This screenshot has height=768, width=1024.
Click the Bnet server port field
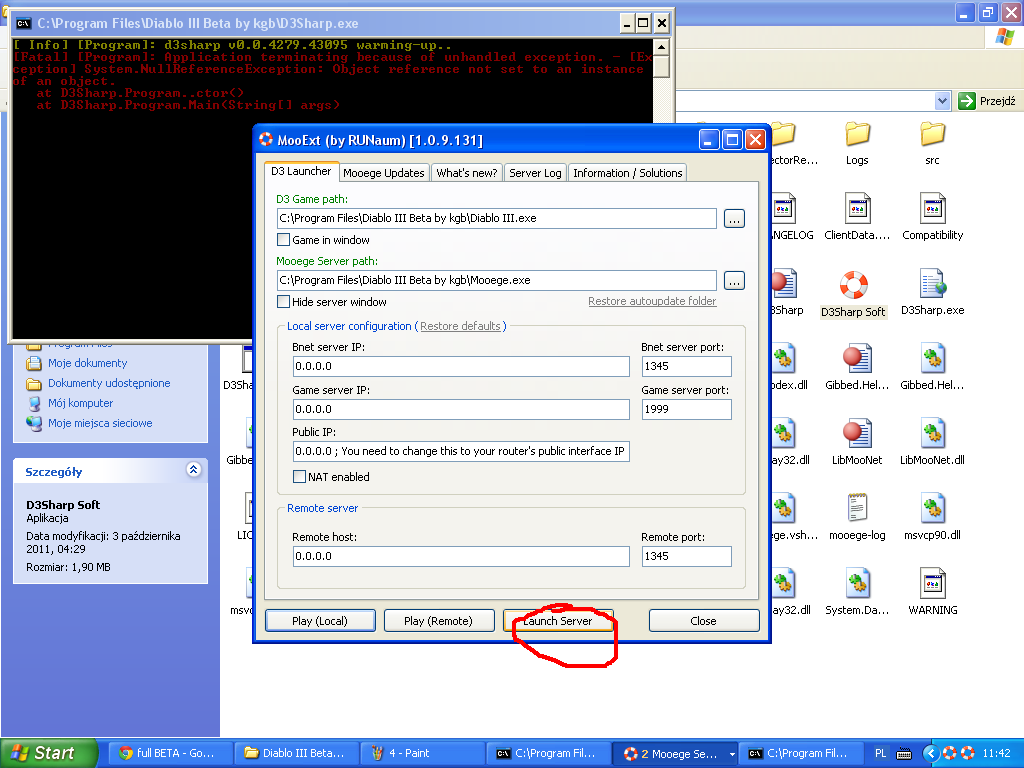click(x=686, y=366)
